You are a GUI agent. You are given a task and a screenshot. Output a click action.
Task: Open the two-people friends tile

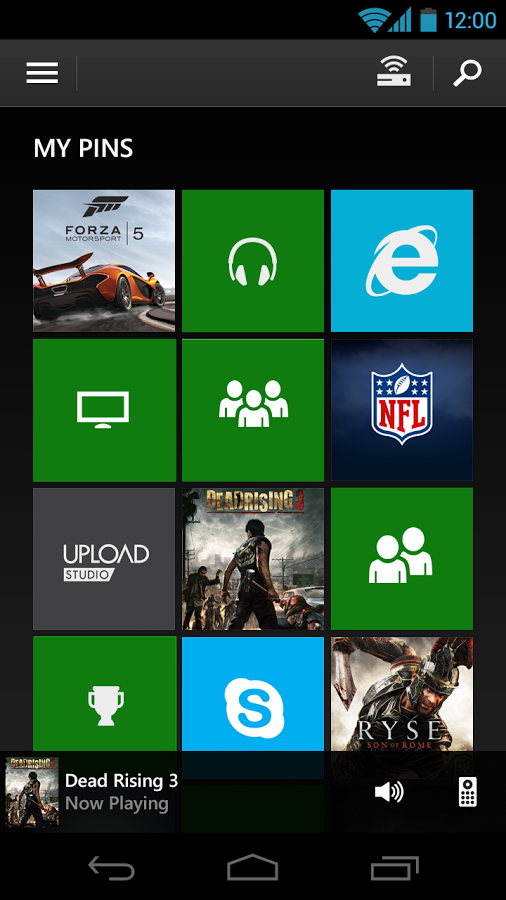402,559
